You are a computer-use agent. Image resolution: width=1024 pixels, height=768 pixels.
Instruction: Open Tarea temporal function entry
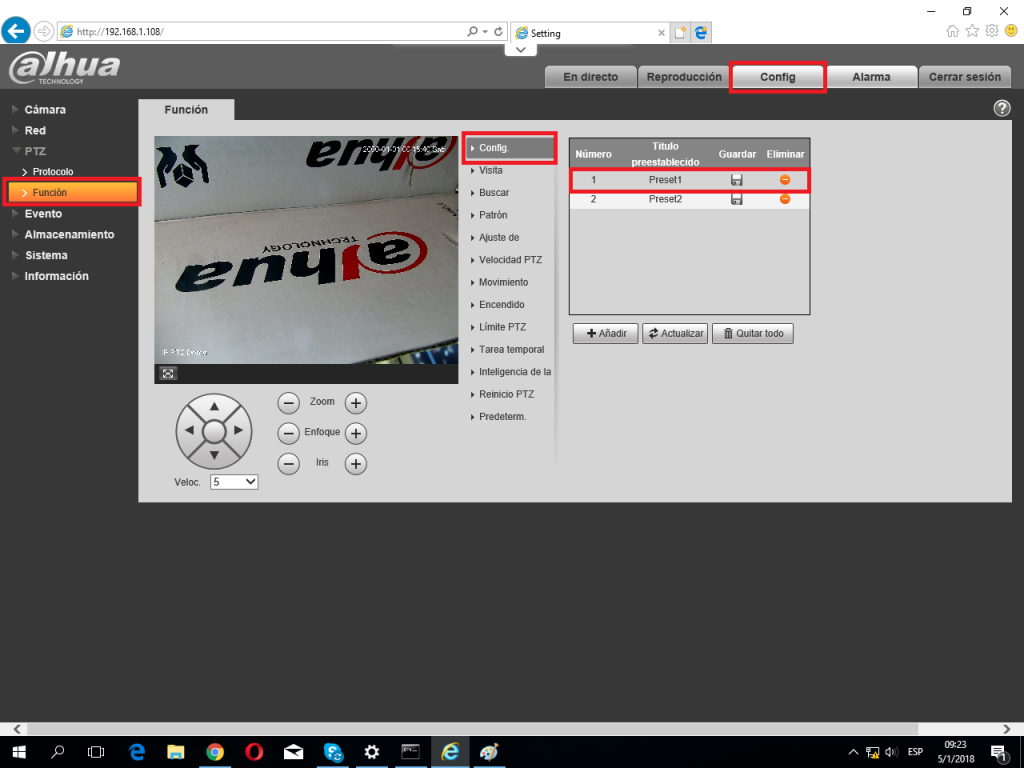point(511,349)
